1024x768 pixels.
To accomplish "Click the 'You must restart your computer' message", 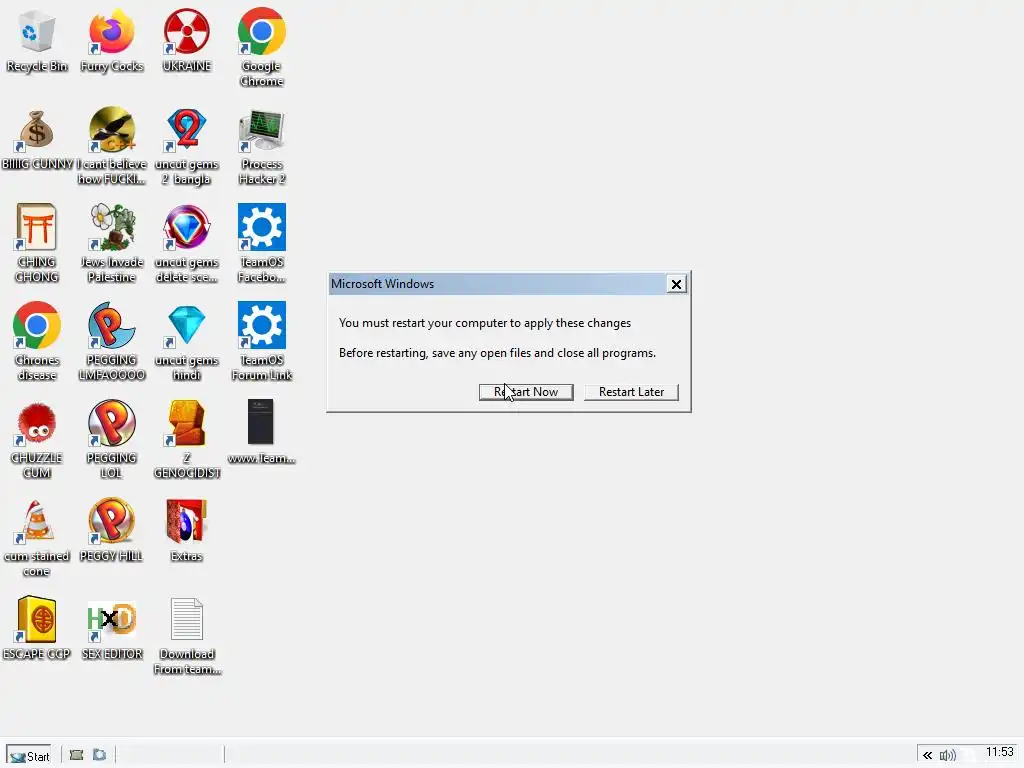I will [x=485, y=323].
